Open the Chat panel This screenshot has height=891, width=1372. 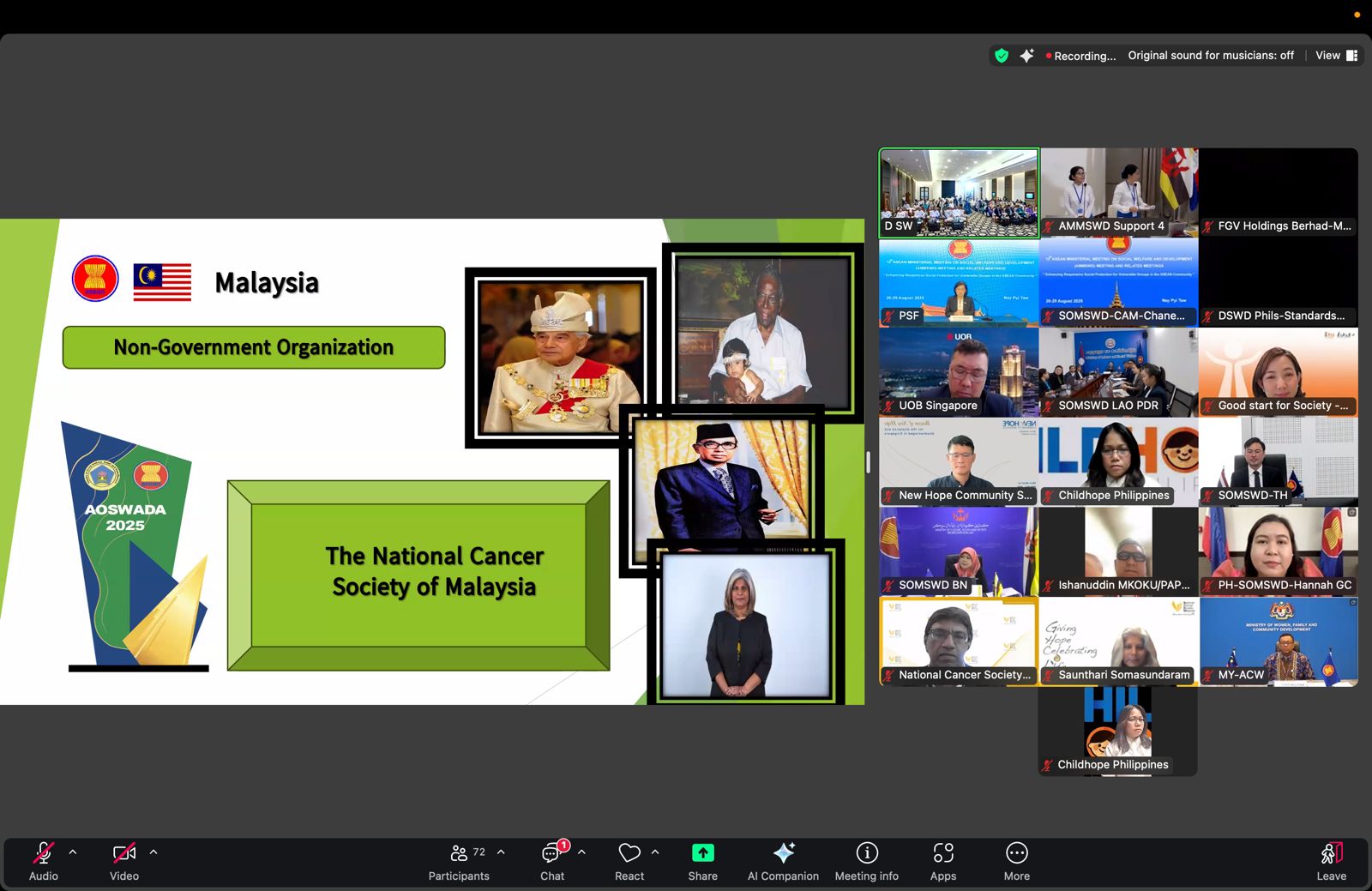pyautogui.click(x=552, y=861)
